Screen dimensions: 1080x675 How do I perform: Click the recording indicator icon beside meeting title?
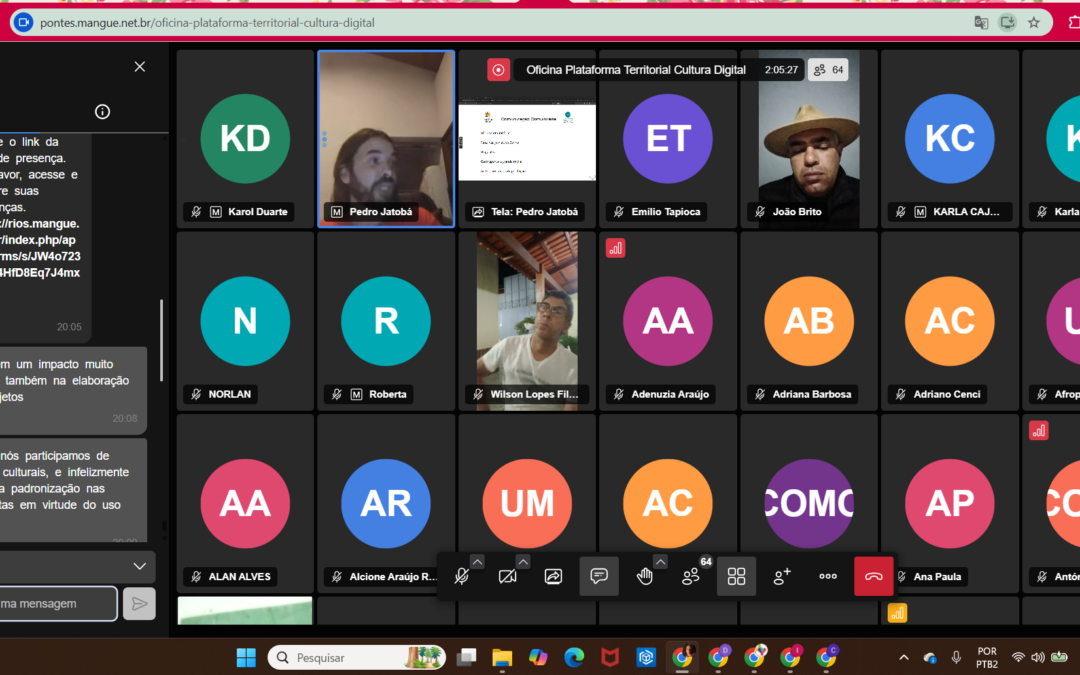click(x=498, y=70)
